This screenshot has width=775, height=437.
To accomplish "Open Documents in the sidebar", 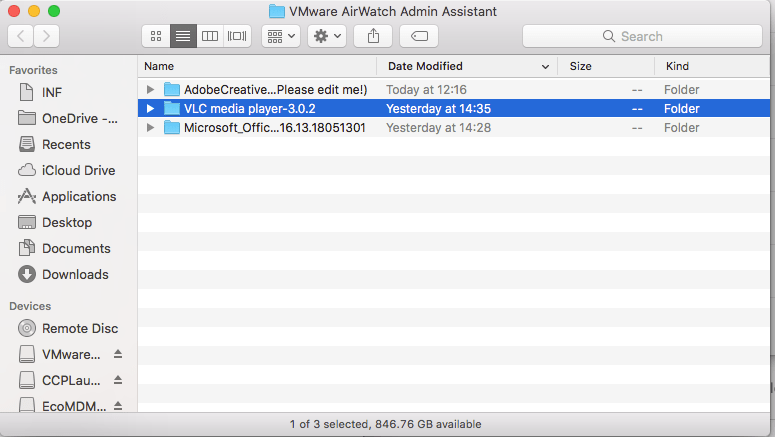I will pyautogui.click(x=76, y=248).
